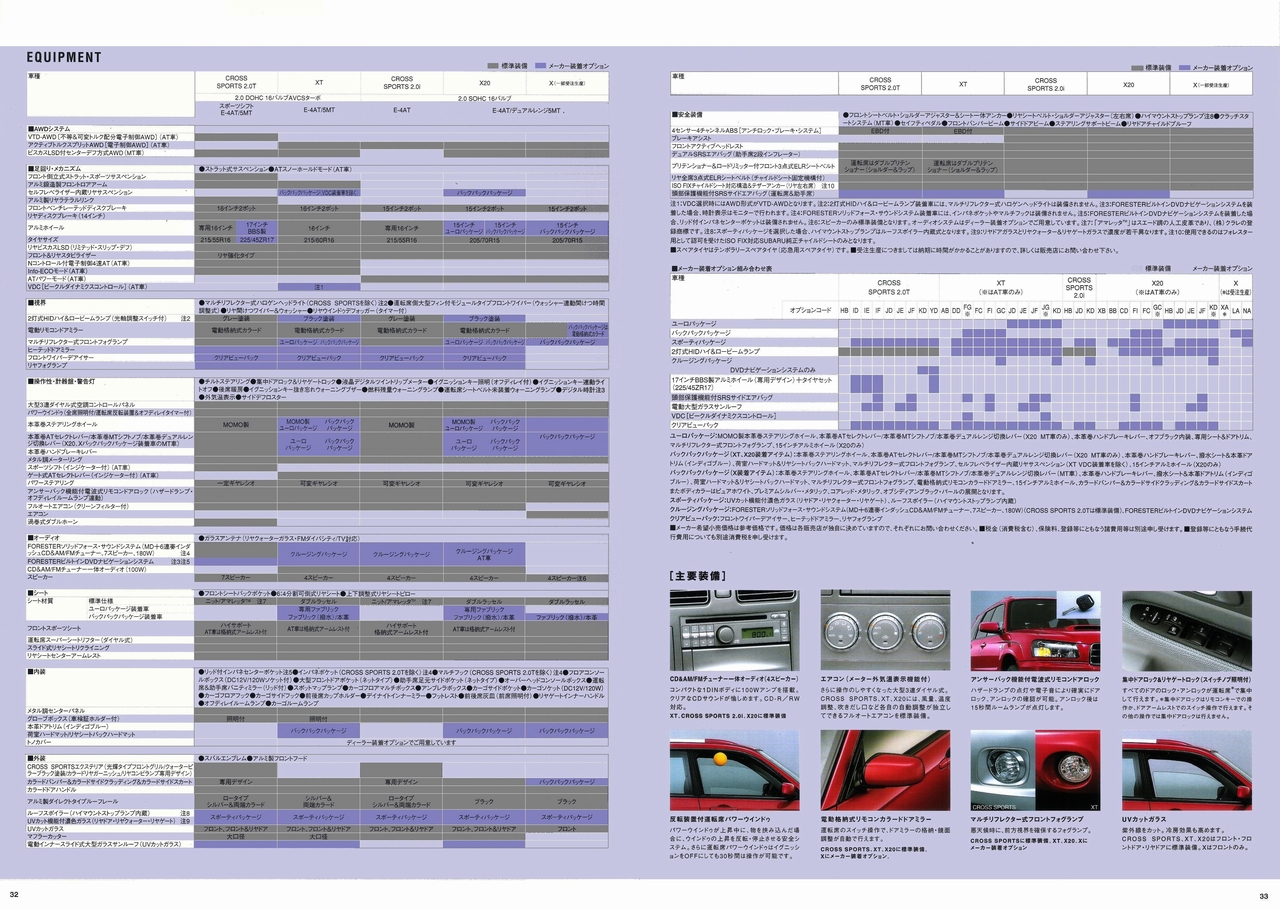Open the power window with orange ball photo
The width and height of the screenshot is (1280, 909).
pos(734,770)
